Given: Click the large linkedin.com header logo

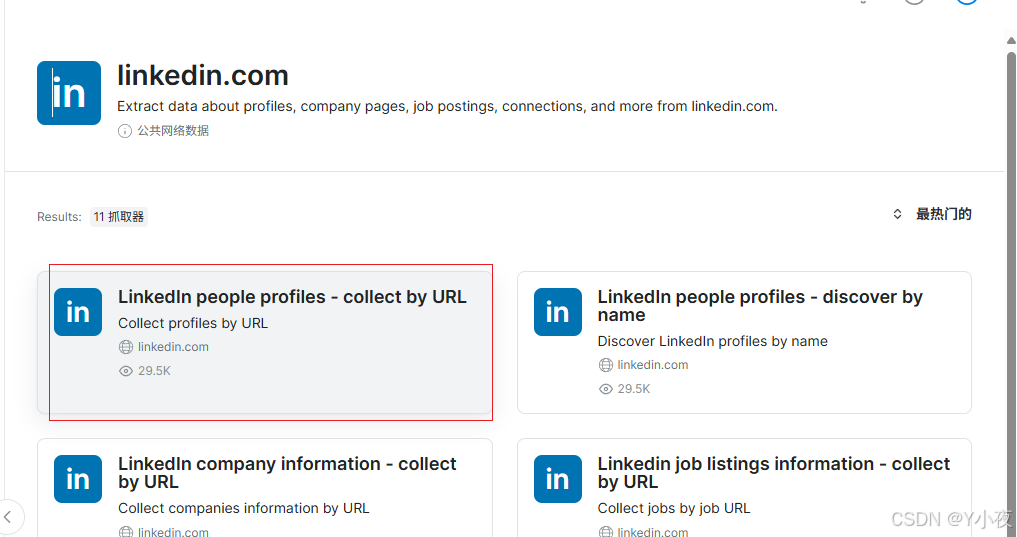Looking at the screenshot, I should point(69,93).
